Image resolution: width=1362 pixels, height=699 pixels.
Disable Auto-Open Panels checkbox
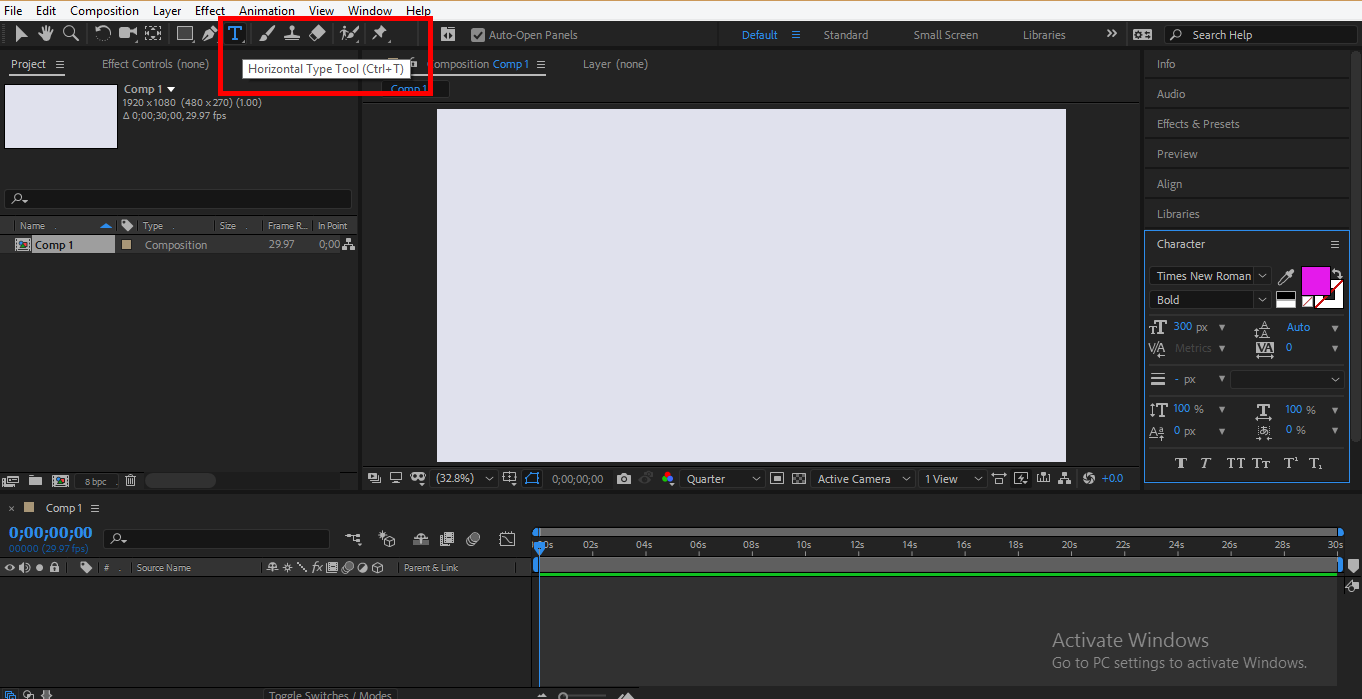pos(478,33)
